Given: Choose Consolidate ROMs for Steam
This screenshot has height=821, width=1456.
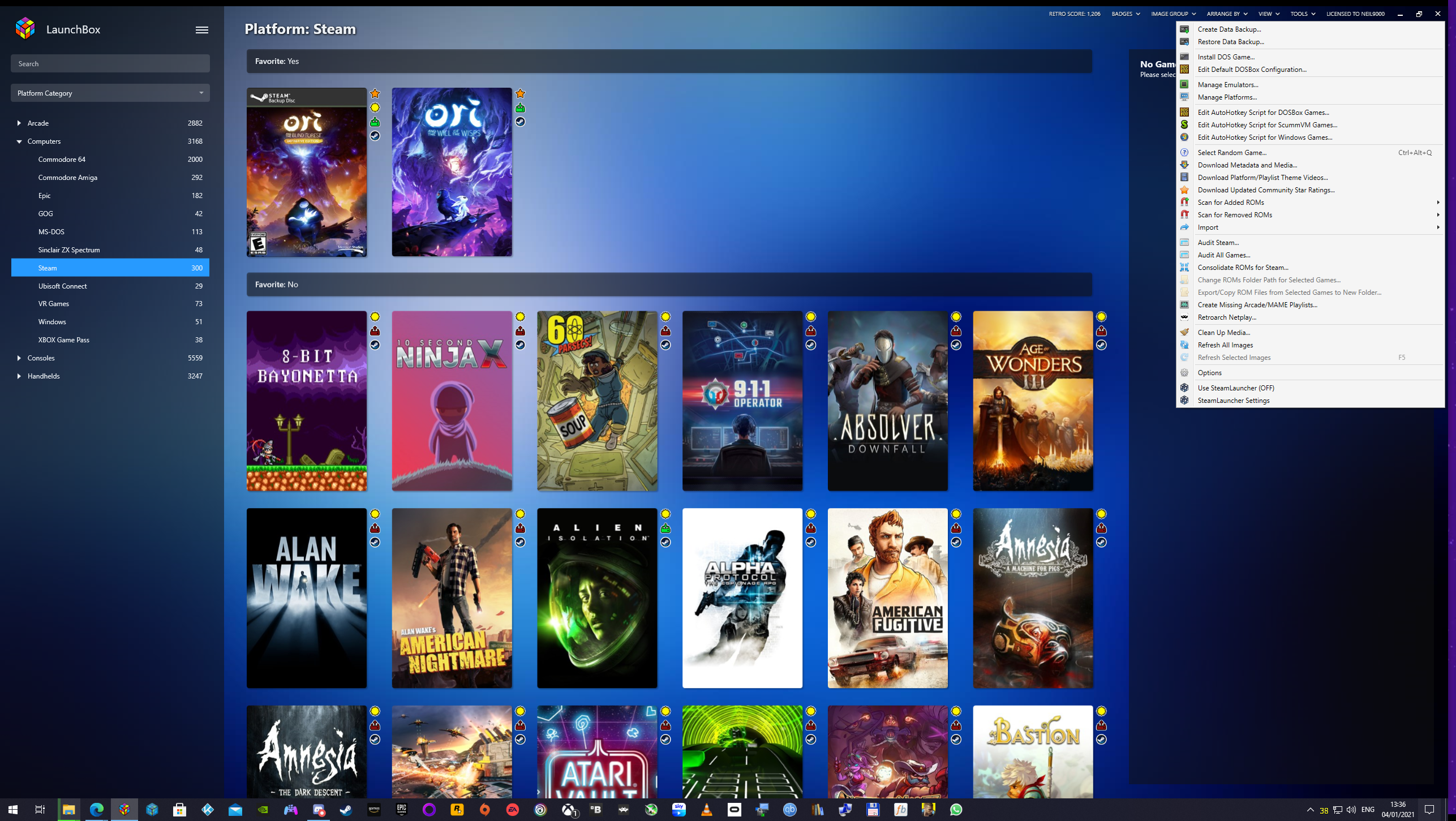Looking at the screenshot, I should click(1311, 267).
